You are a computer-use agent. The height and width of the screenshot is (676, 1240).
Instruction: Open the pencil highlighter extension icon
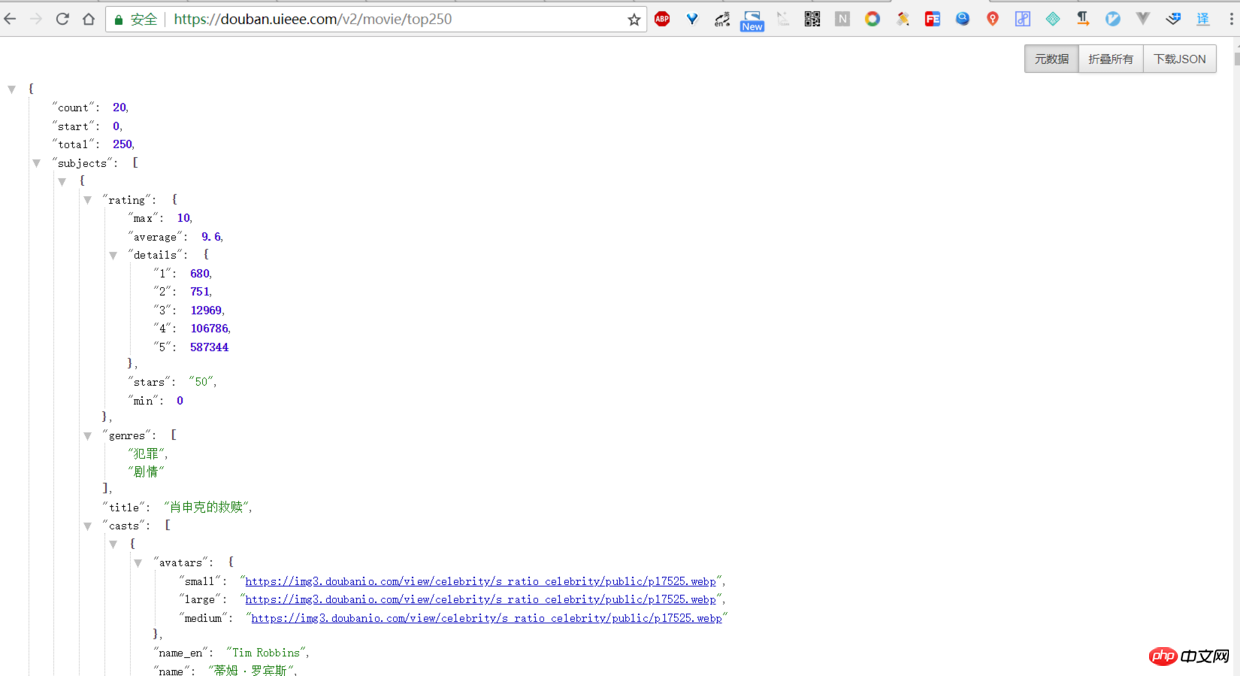point(903,19)
